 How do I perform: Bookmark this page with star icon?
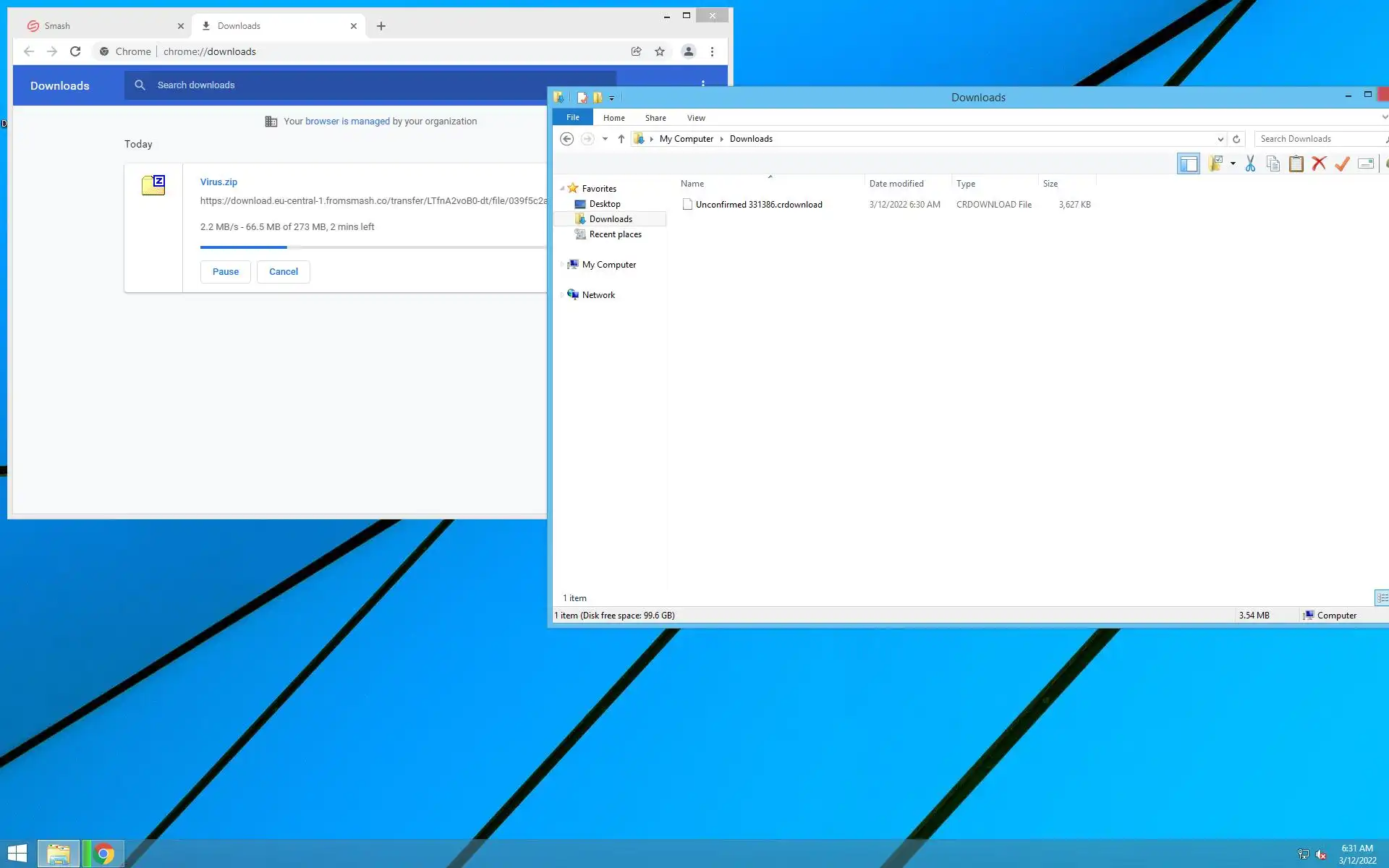pyautogui.click(x=660, y=51)
